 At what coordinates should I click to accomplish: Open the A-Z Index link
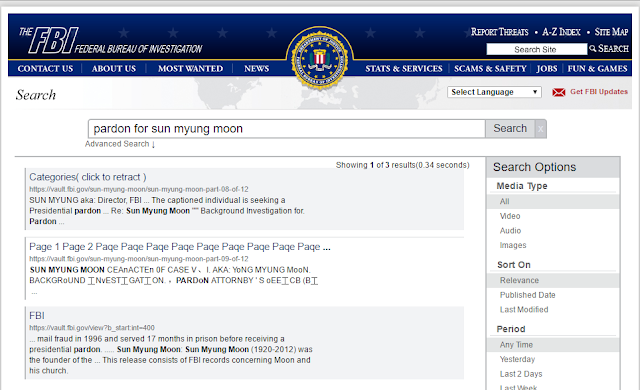coord(561,32)
